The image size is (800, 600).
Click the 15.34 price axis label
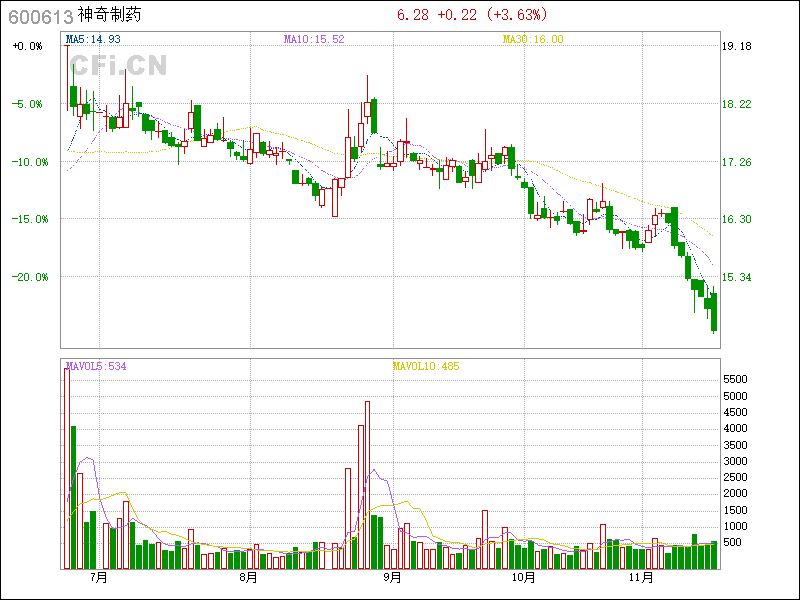[737, 277]
